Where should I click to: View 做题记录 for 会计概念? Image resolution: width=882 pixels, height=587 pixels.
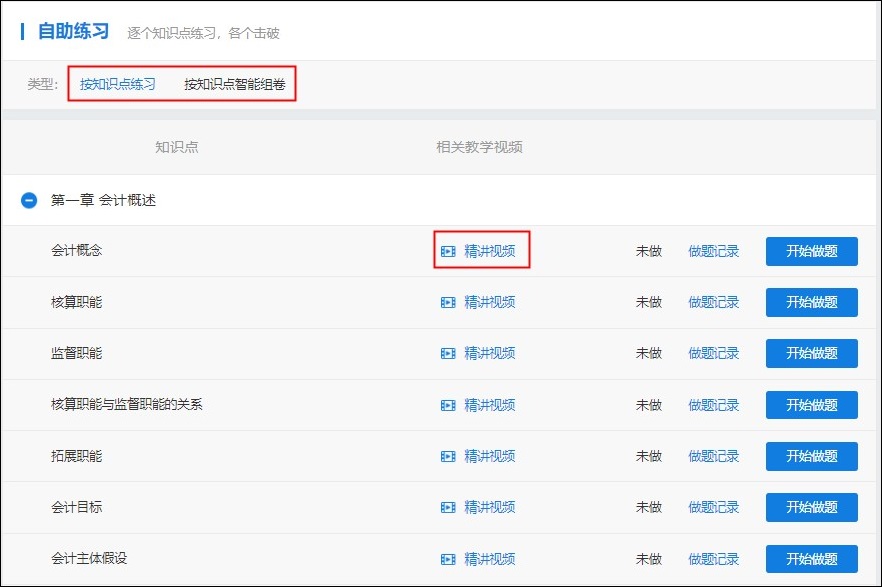pyautogui.click(x=714, y=251)
